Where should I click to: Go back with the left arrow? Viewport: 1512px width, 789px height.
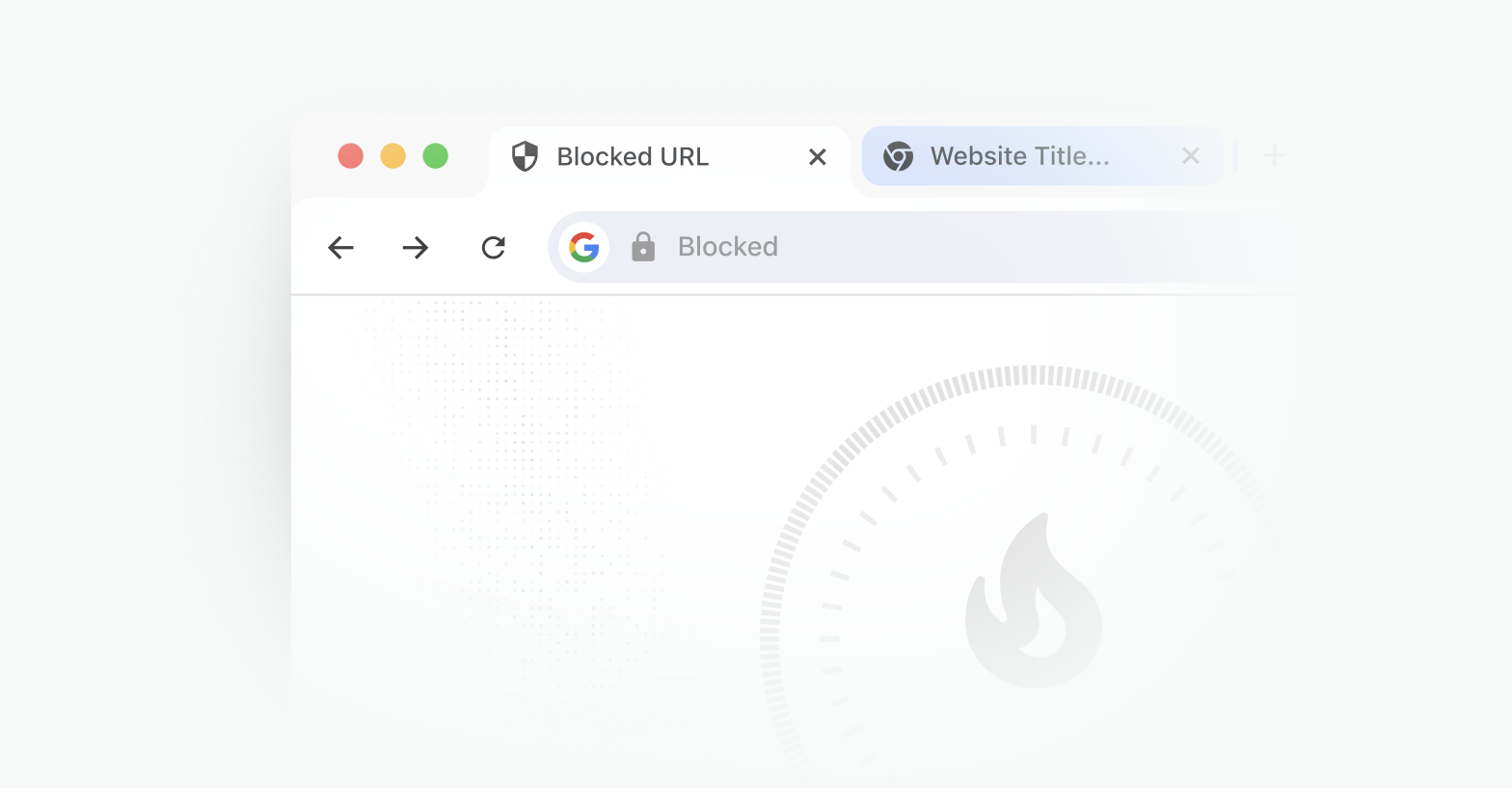coord(340,248)
